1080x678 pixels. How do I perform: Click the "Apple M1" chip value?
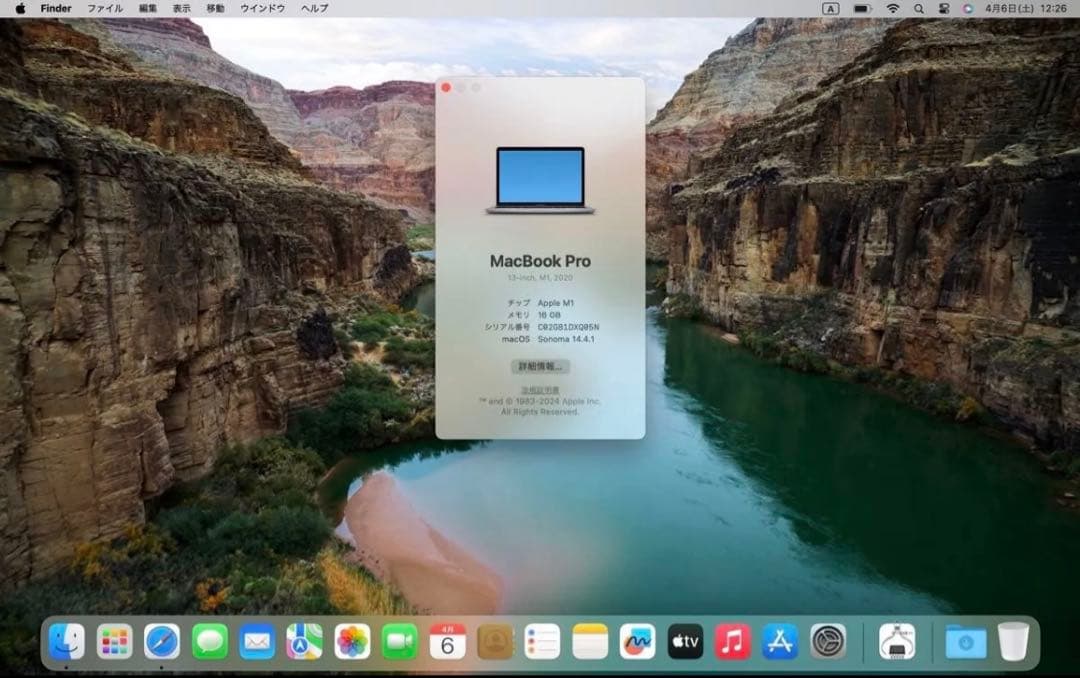click(x=556, y=303)
